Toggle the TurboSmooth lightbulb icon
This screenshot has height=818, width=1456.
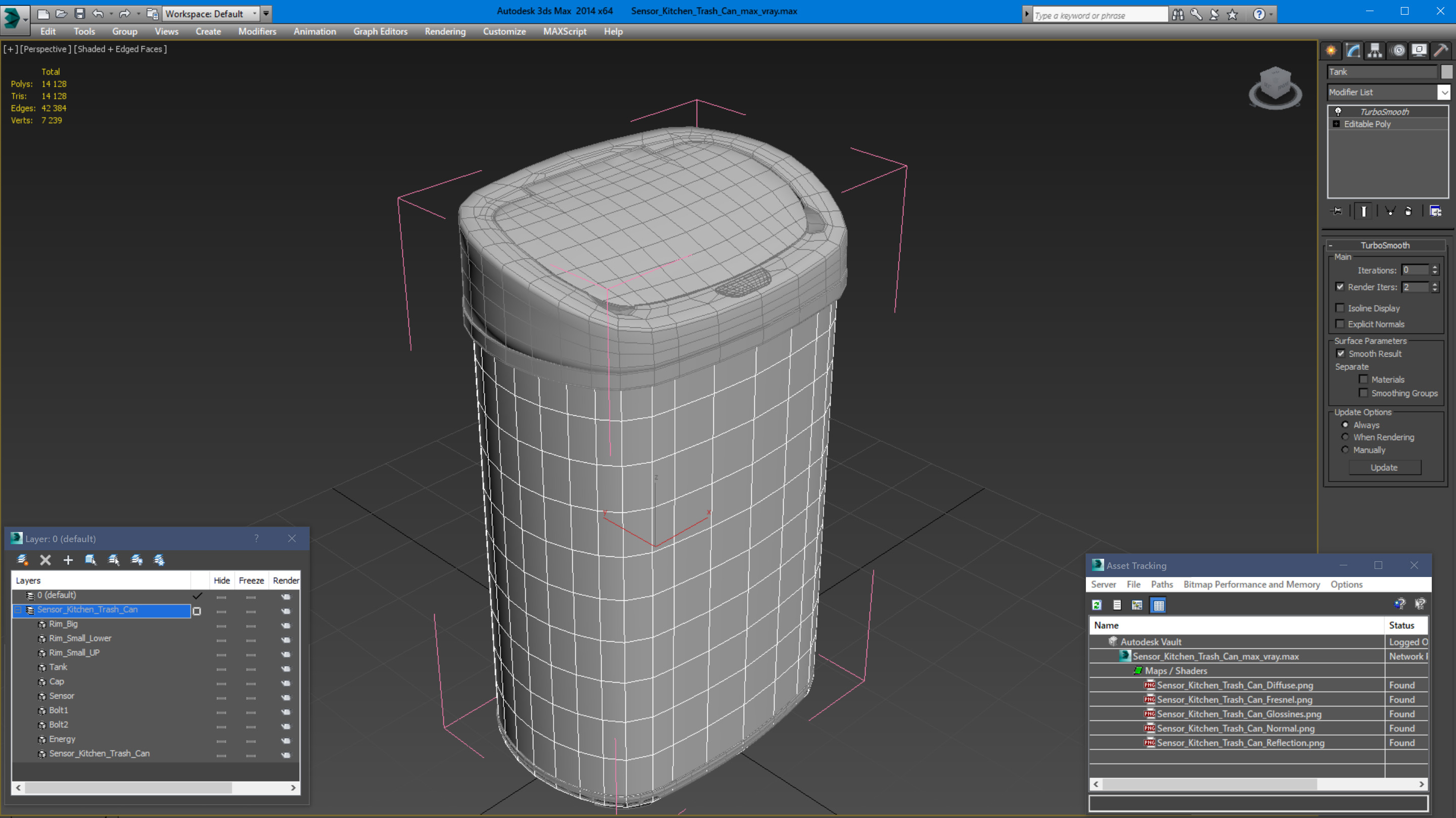(x=1338, y=111)
